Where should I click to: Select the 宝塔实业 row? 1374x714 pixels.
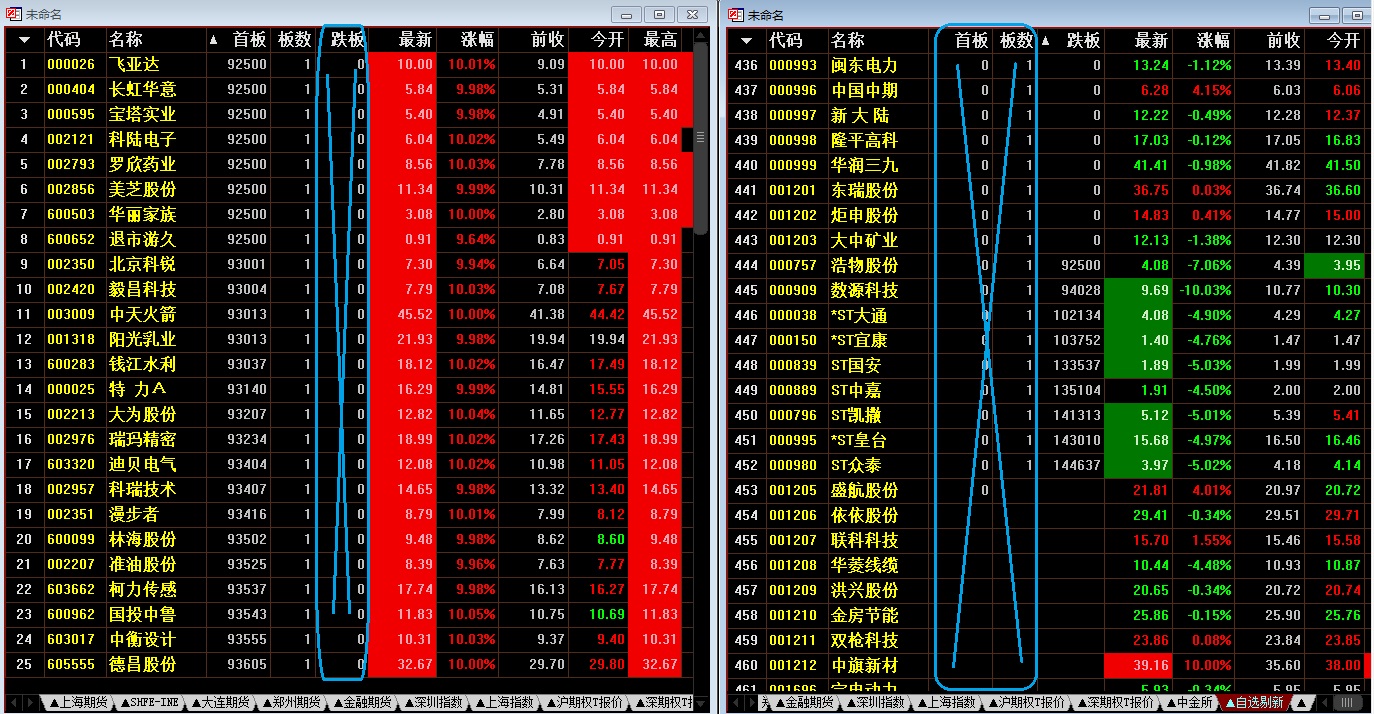point(349,115)
